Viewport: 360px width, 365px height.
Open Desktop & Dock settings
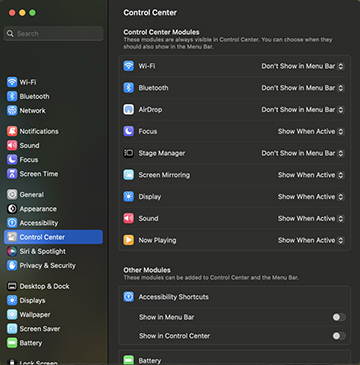pyautogui.click(x=53, y=286)
